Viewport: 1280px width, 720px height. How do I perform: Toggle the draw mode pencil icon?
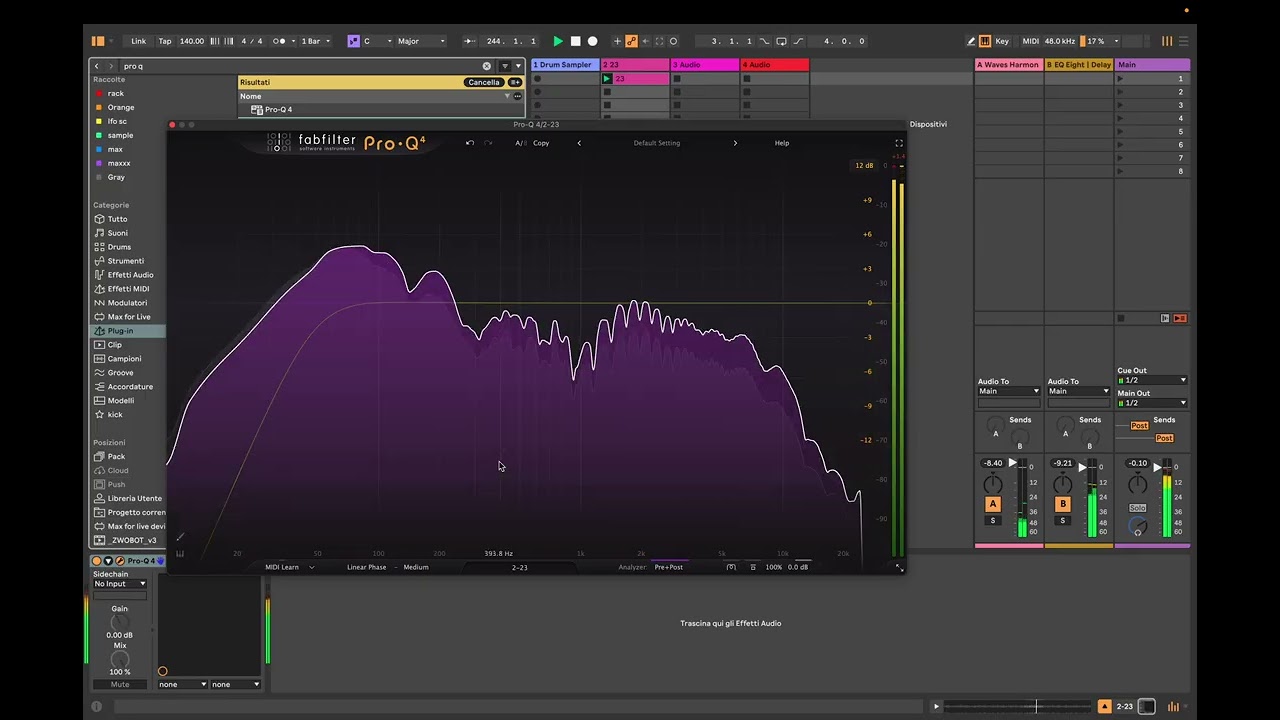coord(971,41)
